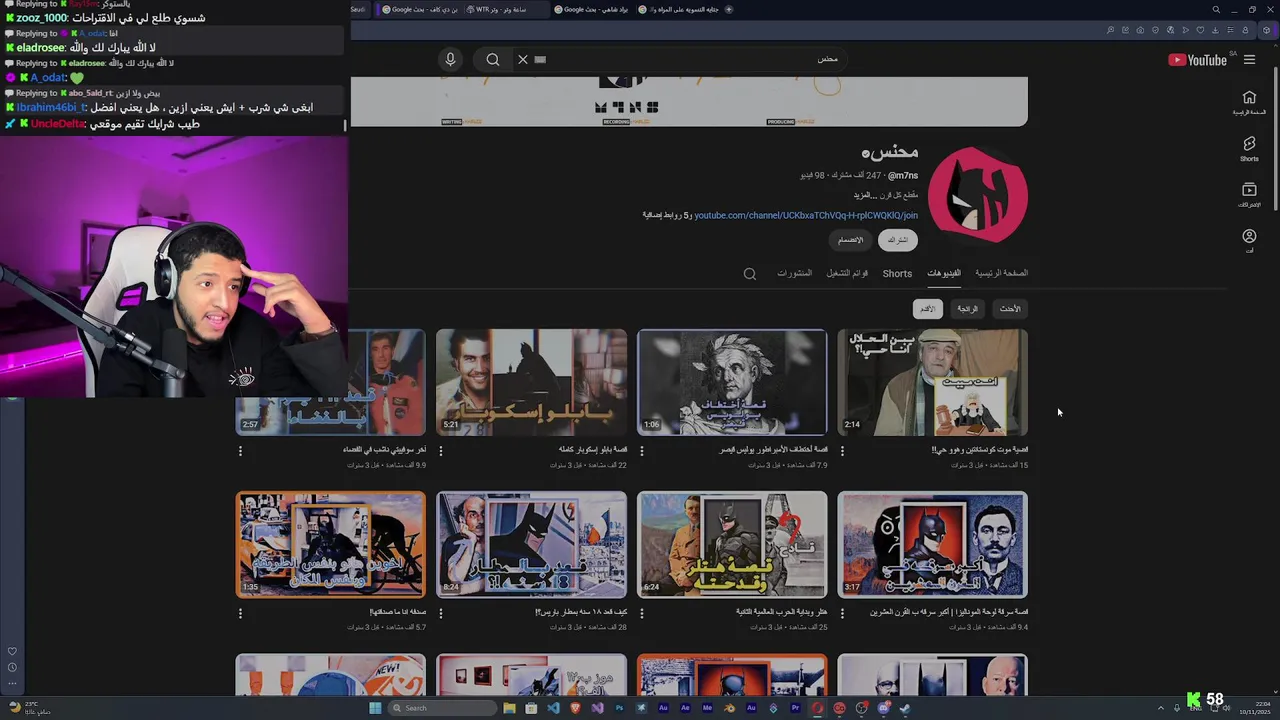Select the الفيديوهات channel tab
This screenshot has width=1280, height=720.
[x=943, y=273]
